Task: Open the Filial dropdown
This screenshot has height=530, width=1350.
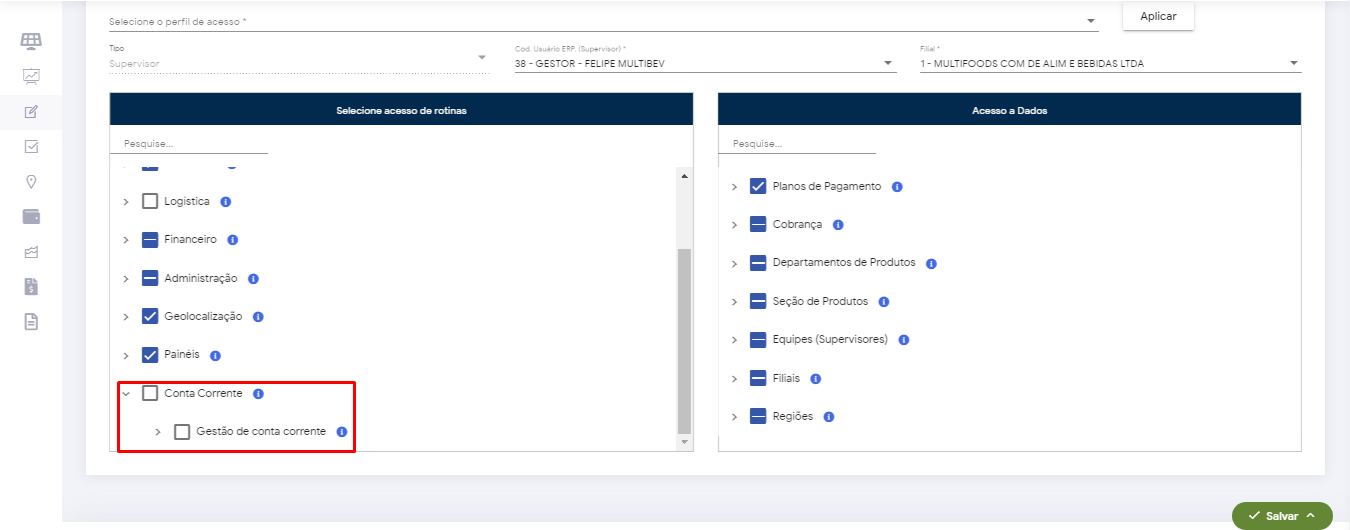Action: [1109, 63]
